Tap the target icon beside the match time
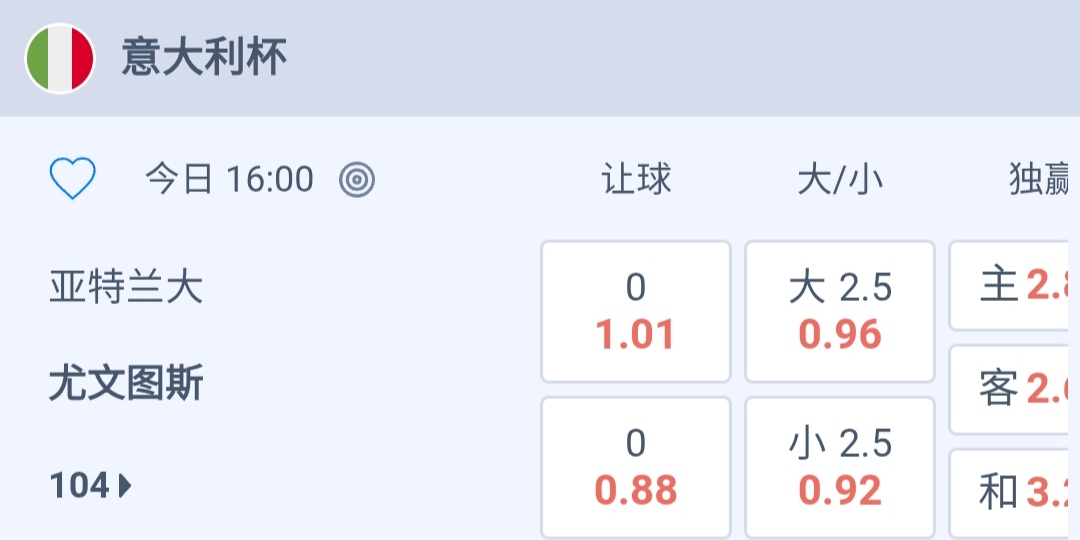The image size is (1080, 540). (x=357, y=180)
